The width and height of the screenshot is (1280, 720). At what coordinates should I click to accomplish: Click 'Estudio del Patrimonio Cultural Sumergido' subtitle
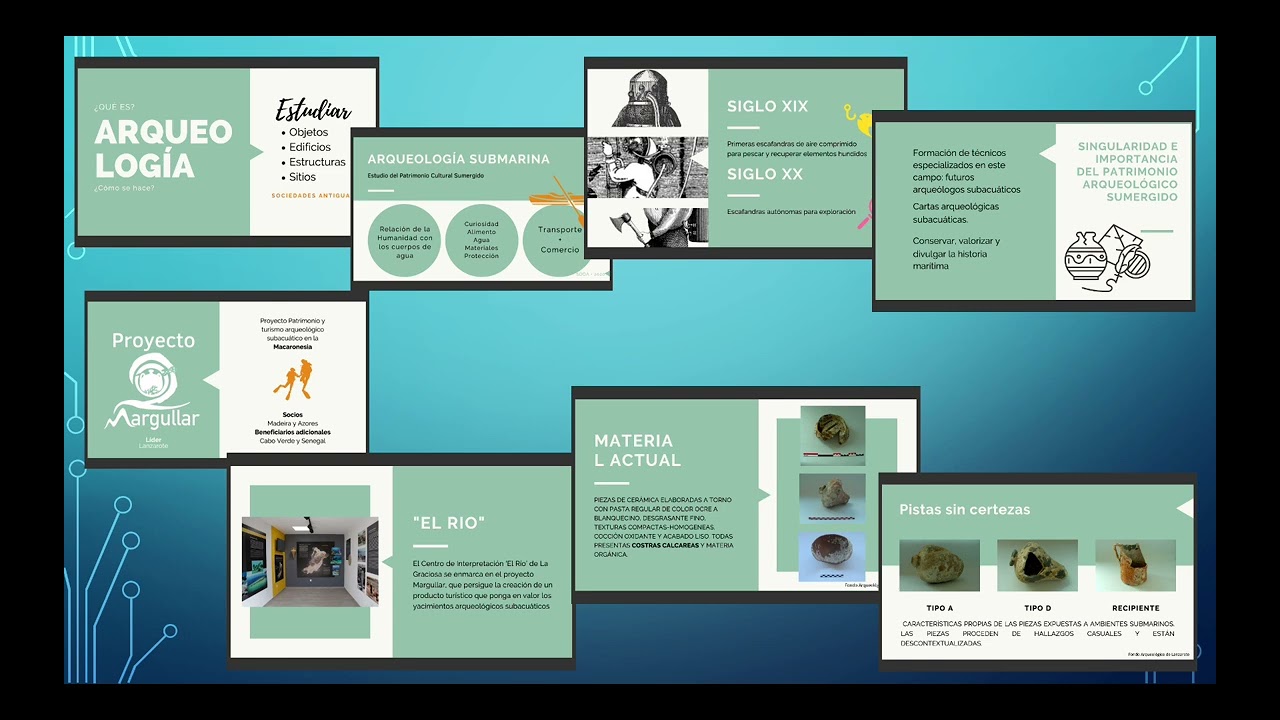(x=426, y=175)
